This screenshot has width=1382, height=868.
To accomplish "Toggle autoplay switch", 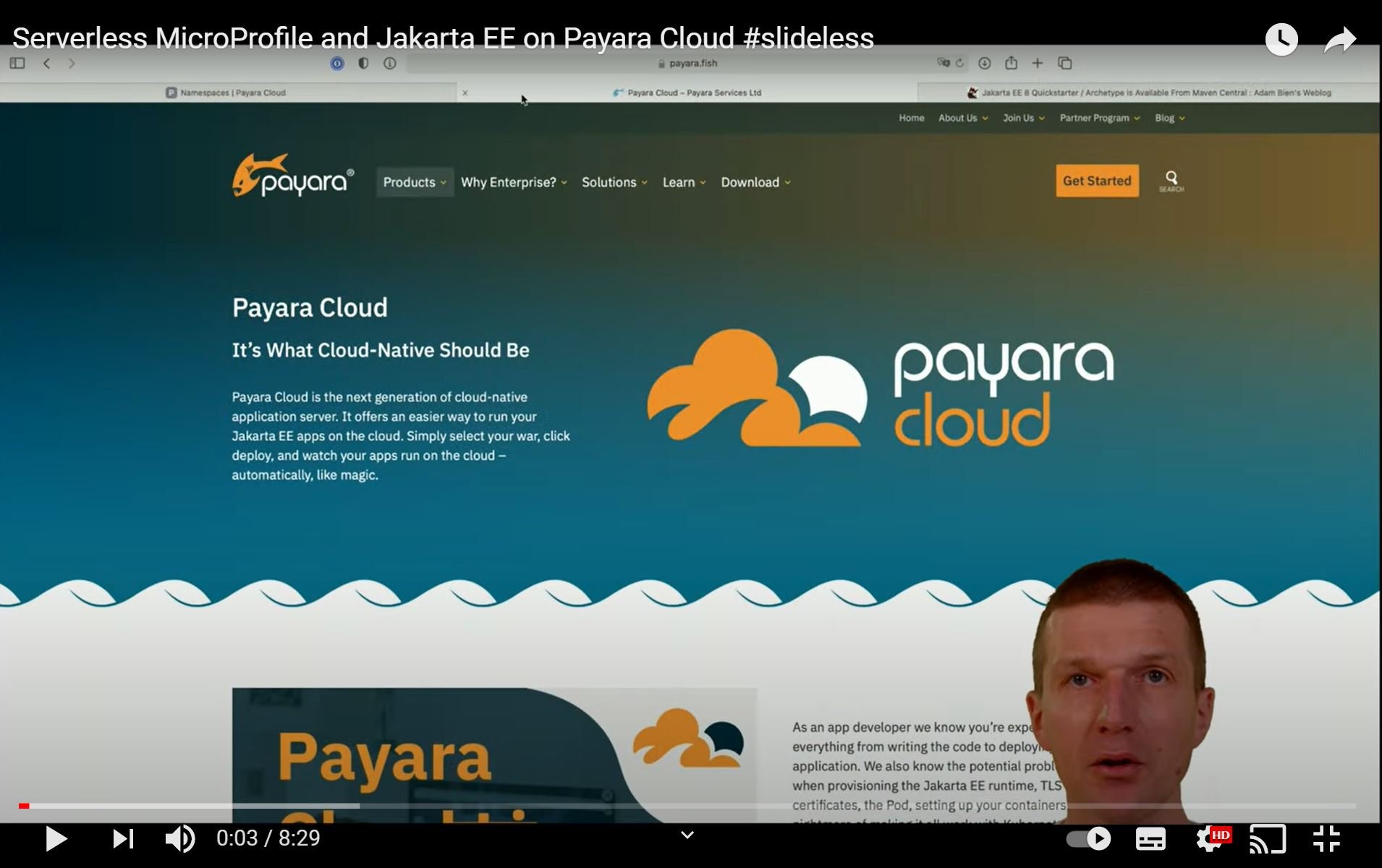I will (1088, 838).
